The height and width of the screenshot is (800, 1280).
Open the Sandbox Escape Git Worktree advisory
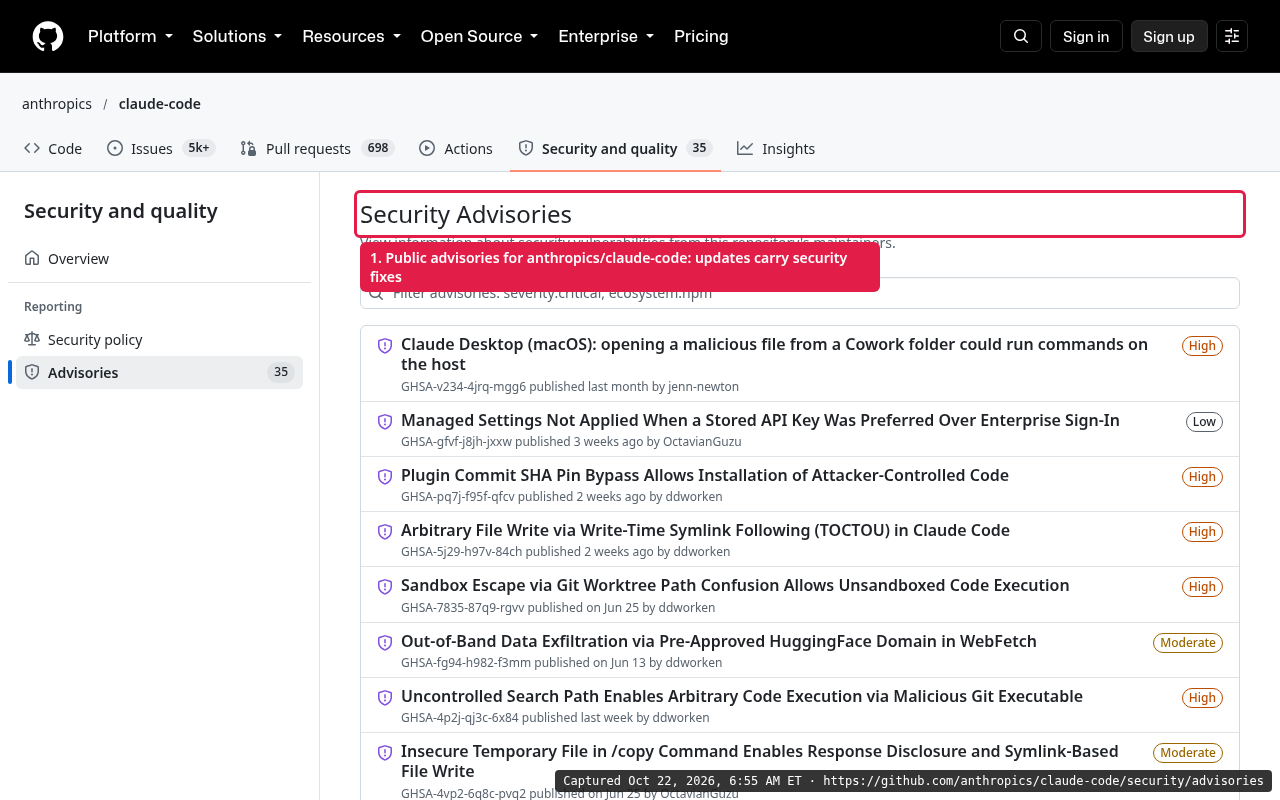pos(735,585)
